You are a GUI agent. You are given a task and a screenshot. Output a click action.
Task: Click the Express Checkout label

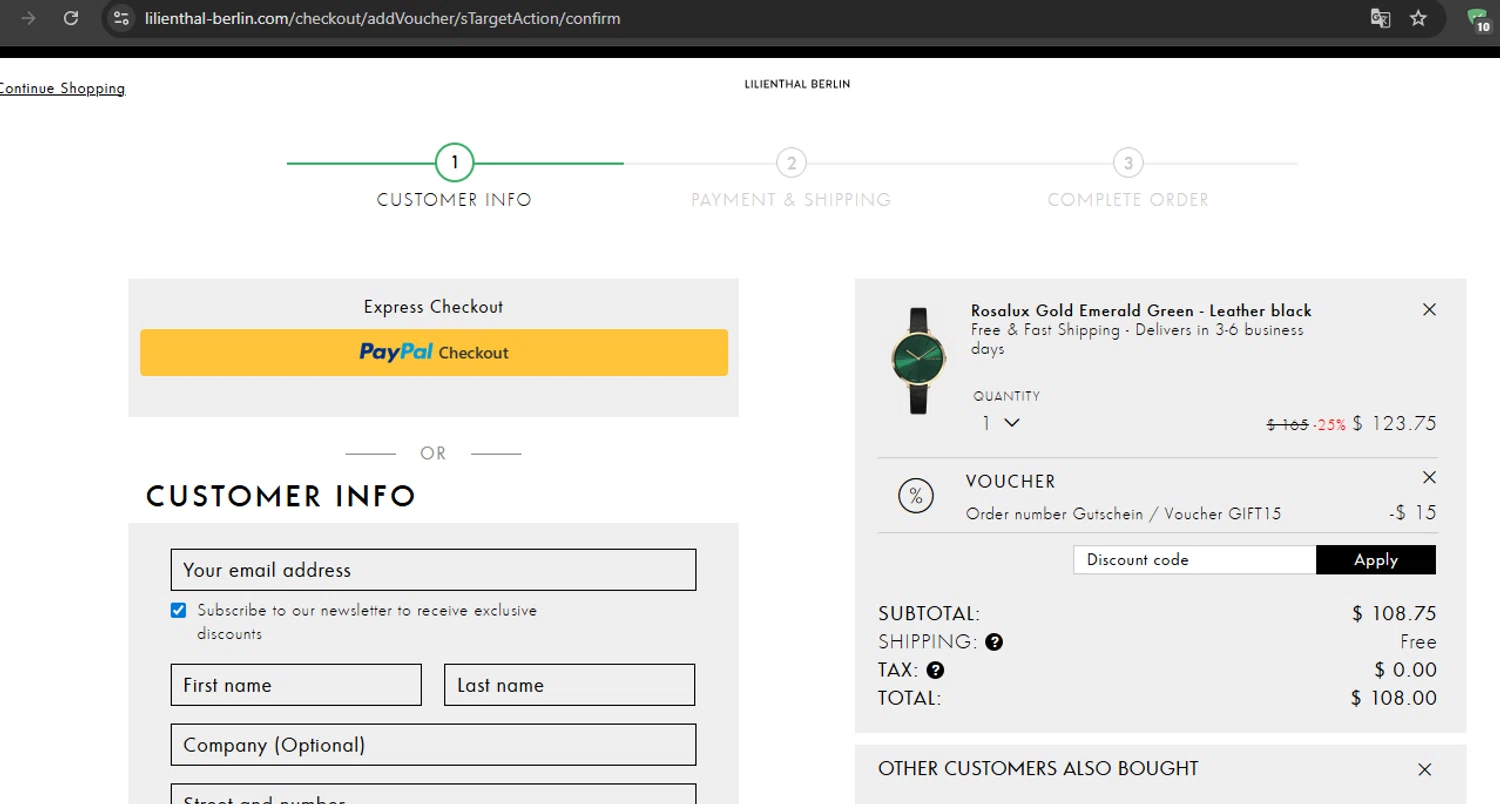coord(434,307)
